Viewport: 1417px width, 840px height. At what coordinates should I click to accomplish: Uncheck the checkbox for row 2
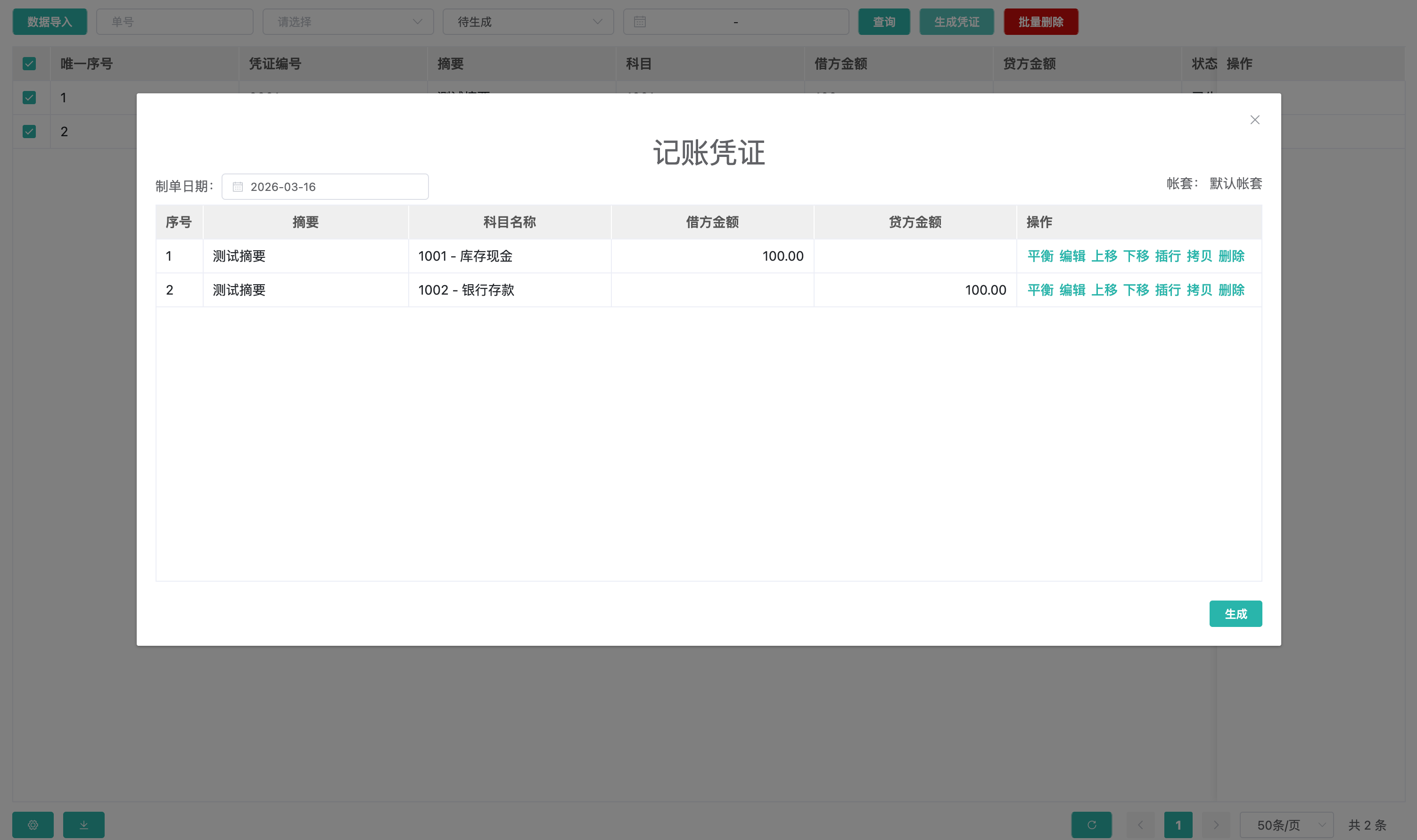click(x=29, y=132)
